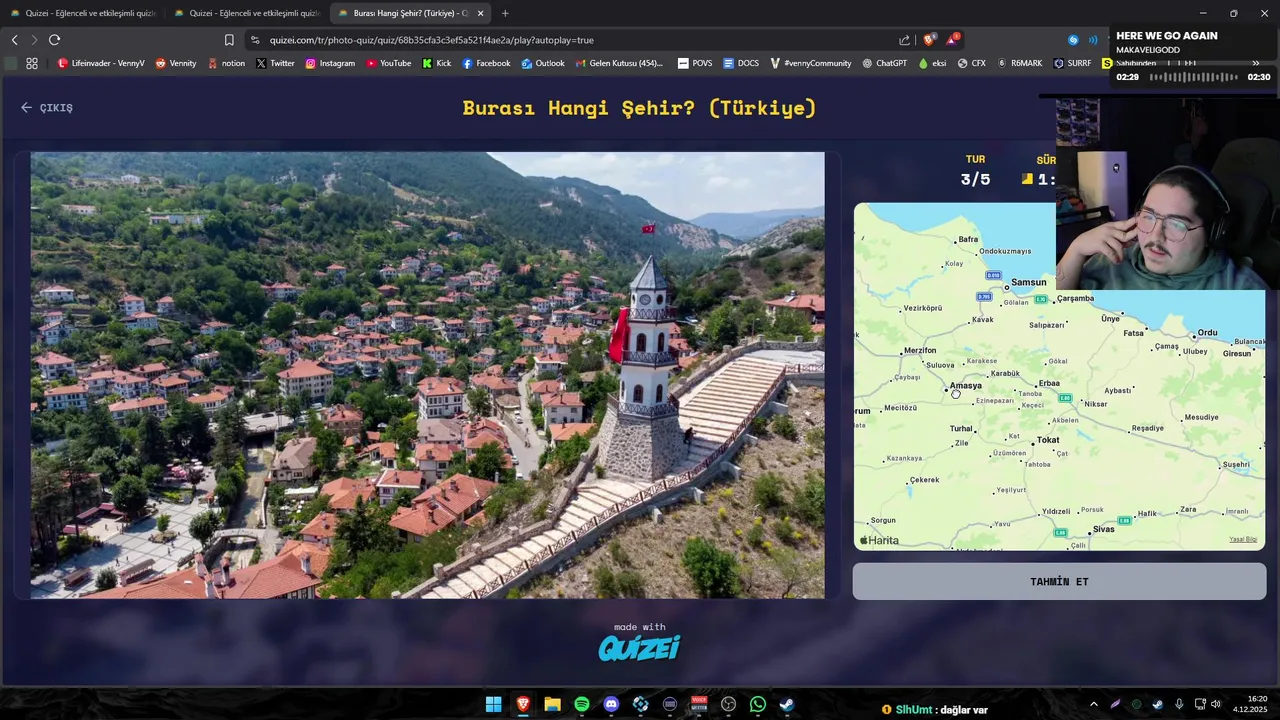The width and height of the screenshot is (1280, 720).
Task: Click the Quizei logo at the bottom
Action: [x=640, y=648]
